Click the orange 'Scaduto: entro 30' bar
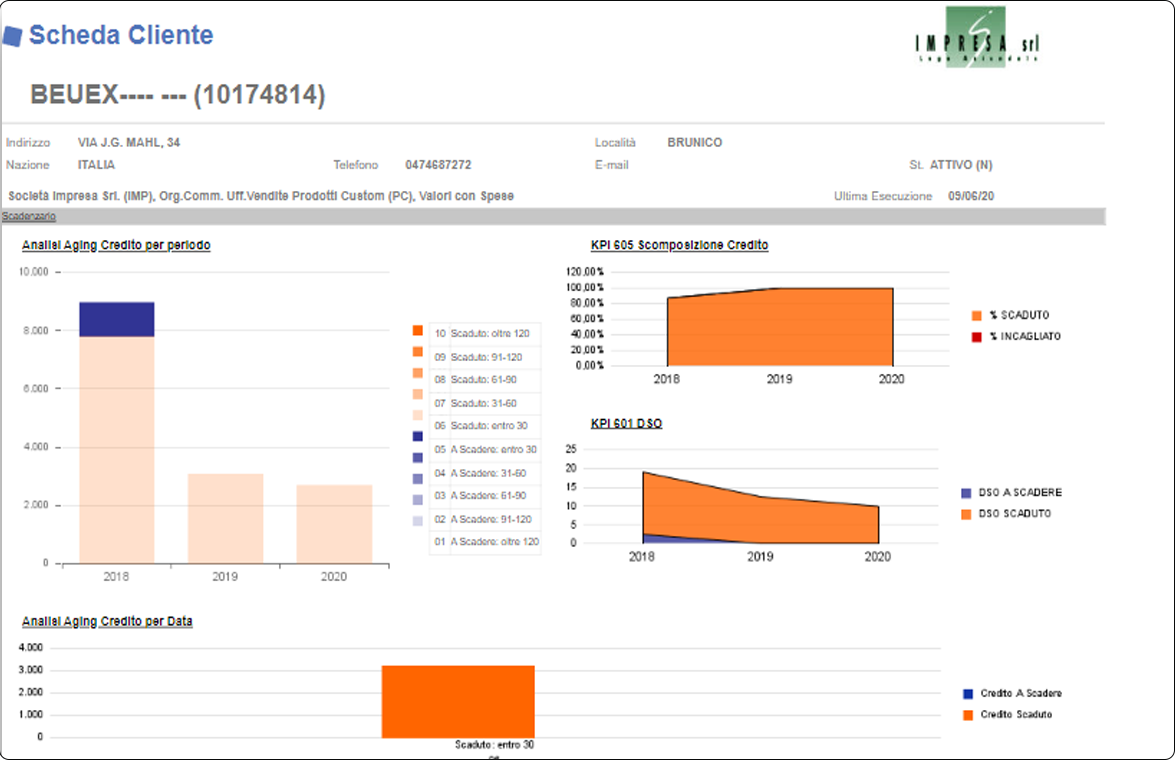Viewport: 1175px width, 760px height. (458, 702)
